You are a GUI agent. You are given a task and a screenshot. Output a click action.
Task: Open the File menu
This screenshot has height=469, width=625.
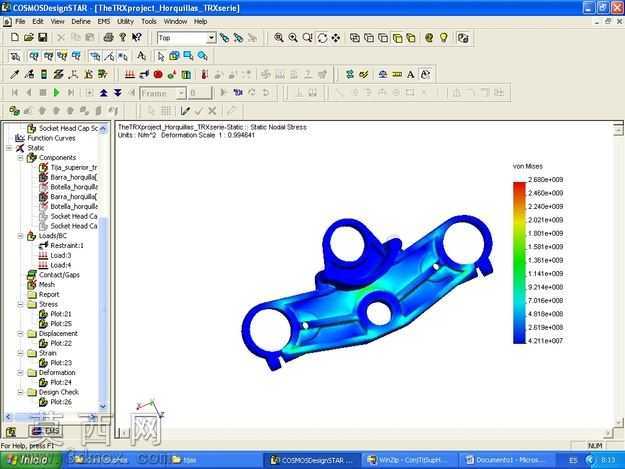20,22
